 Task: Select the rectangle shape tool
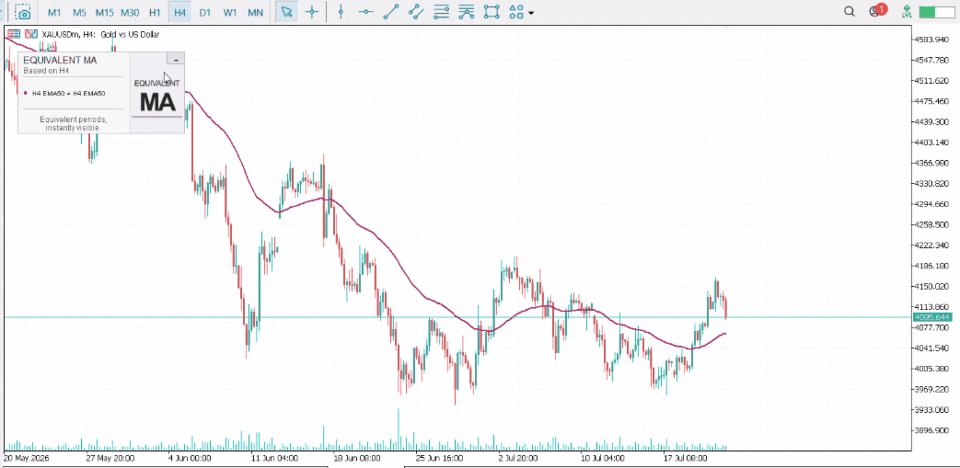pos(491,12)
